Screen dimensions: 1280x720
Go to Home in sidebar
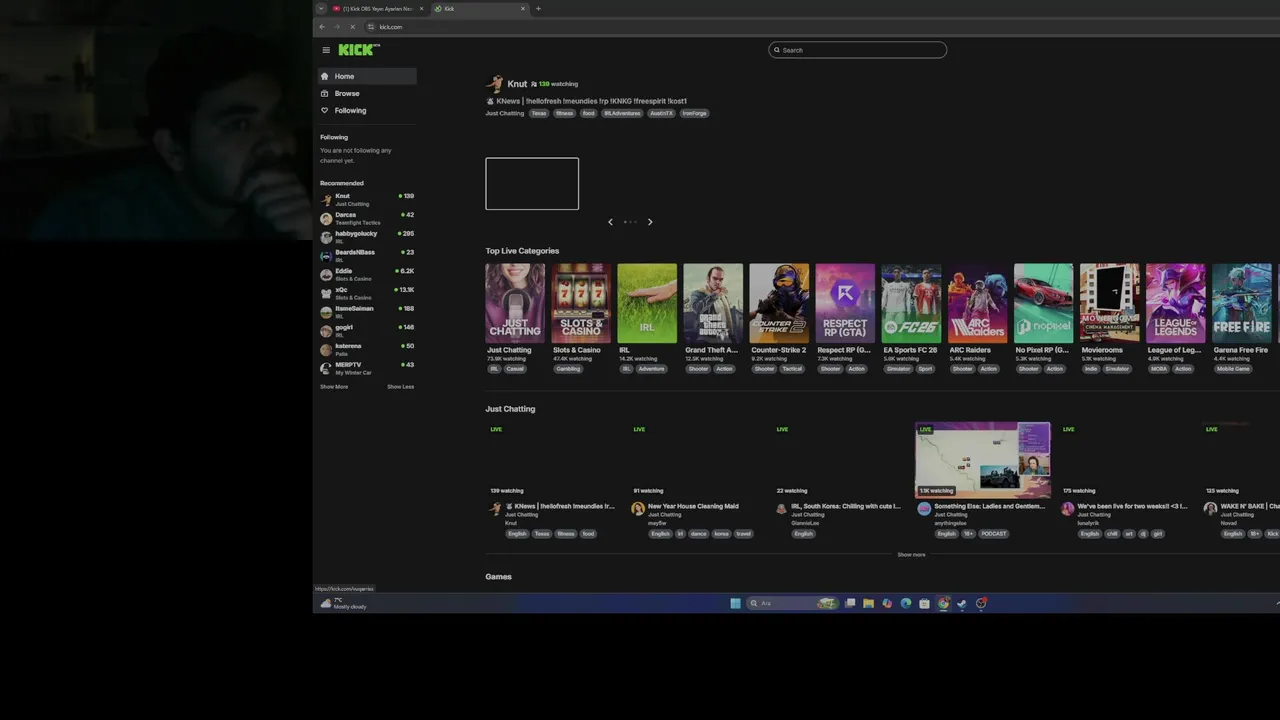click(366, 76)
